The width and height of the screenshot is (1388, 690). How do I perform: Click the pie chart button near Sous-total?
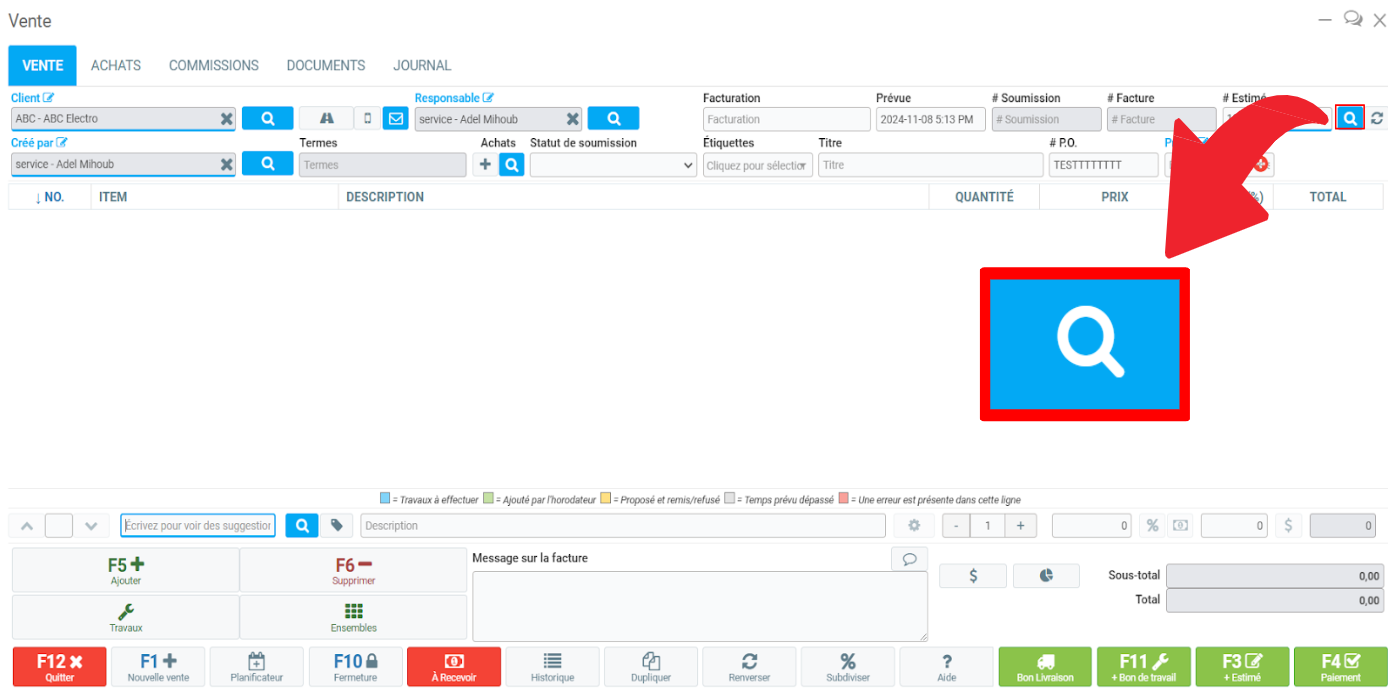[x=1046, y=576]
